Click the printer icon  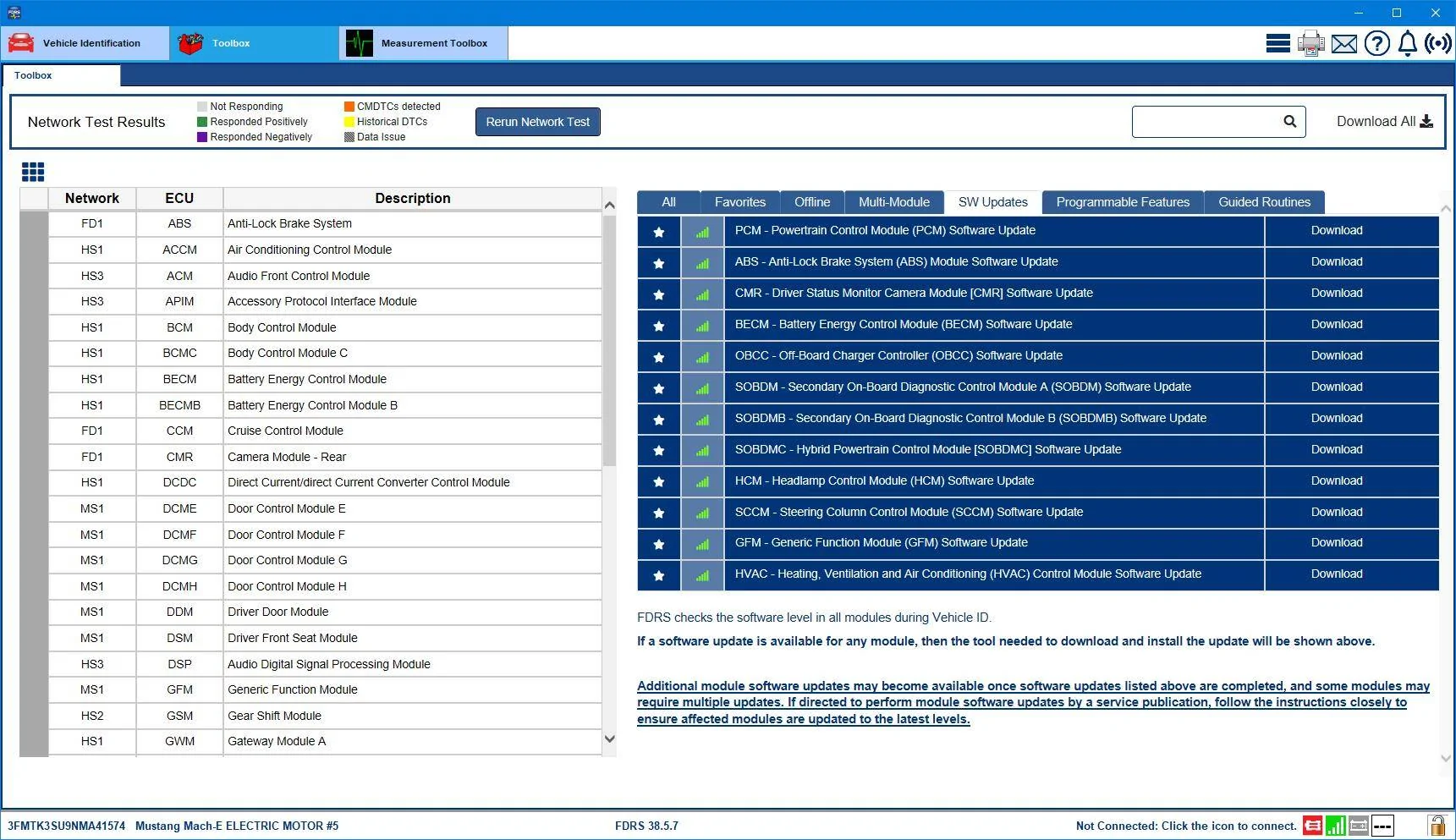click(x=1310, y=43)
